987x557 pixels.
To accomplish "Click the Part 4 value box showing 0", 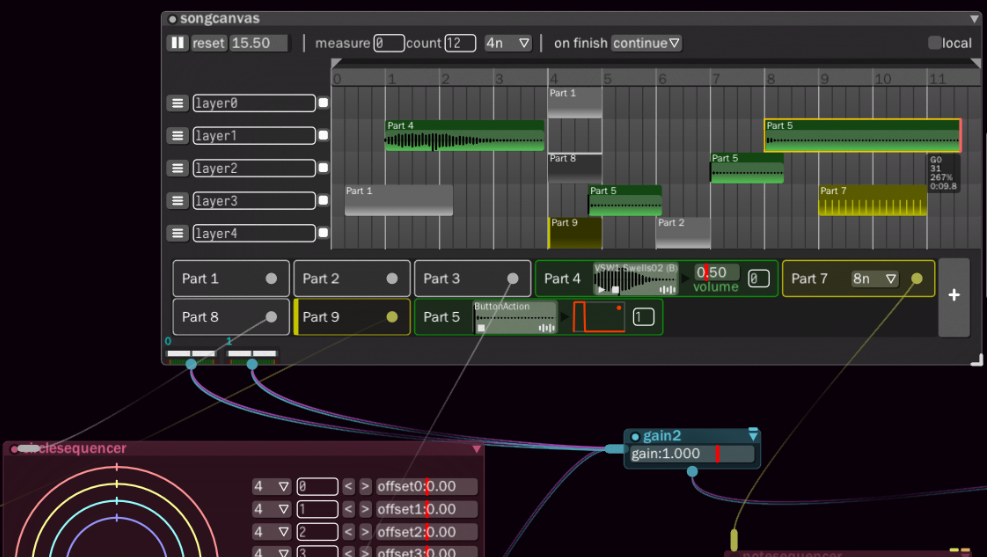I will click(759, 278).
